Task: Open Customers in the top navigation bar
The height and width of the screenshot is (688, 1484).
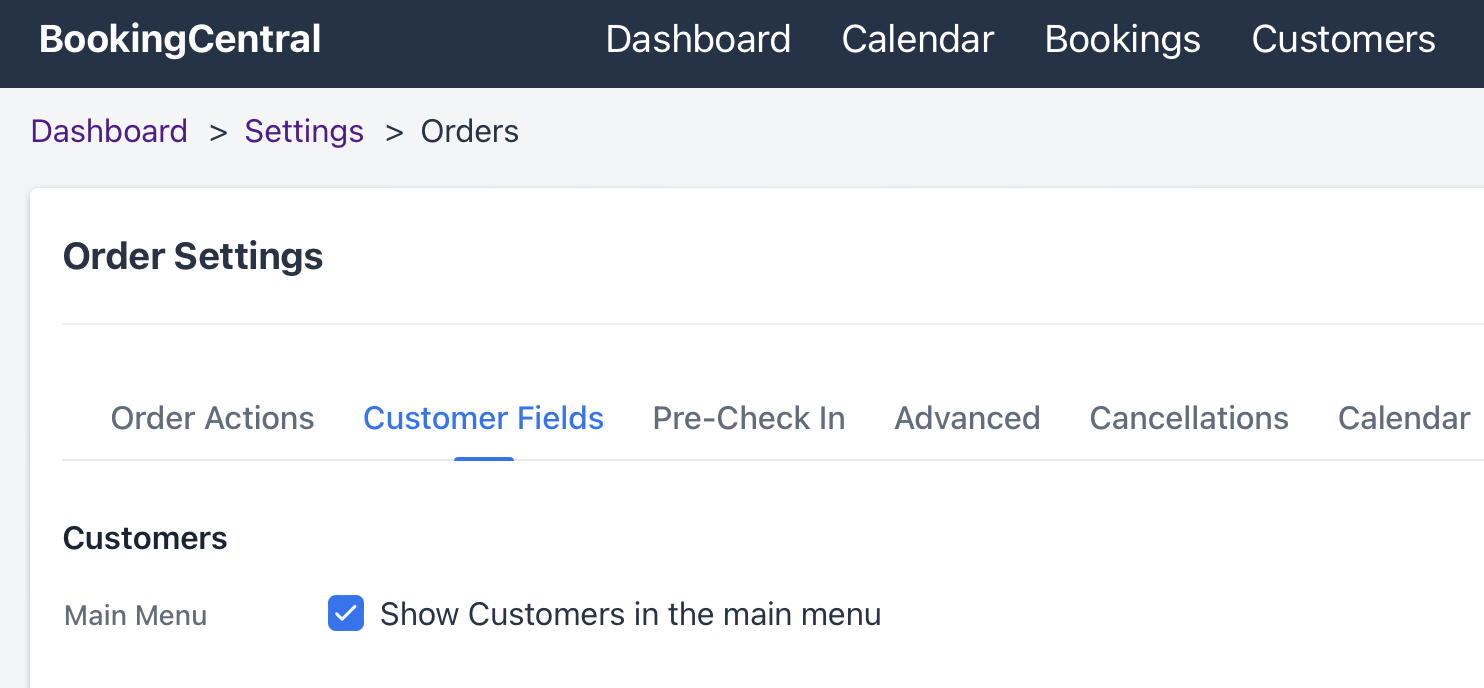Action: click(1343, 39)
